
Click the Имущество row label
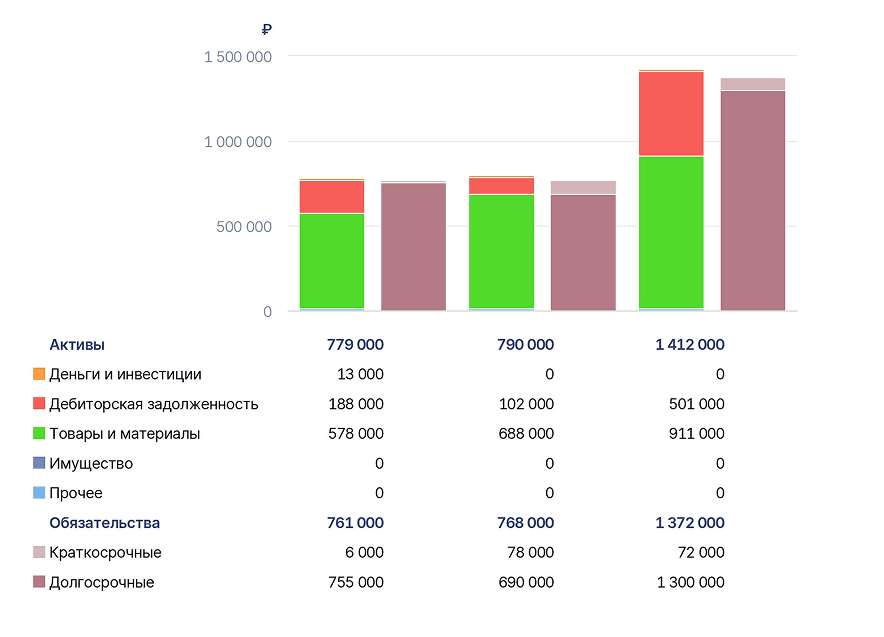(91, 463)
